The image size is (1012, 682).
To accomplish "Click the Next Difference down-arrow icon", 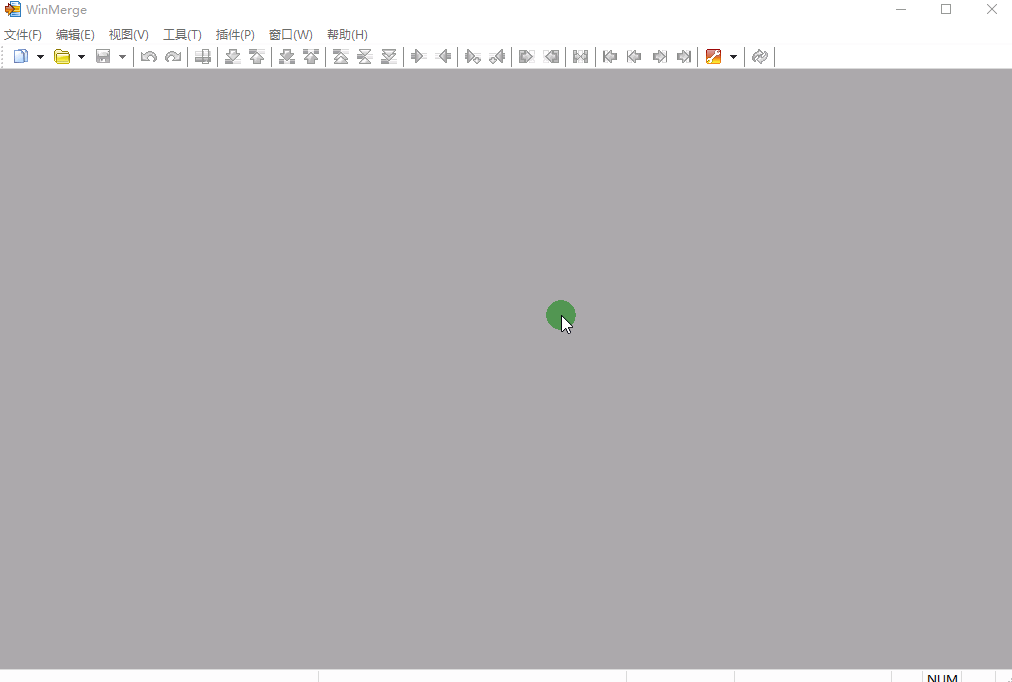I will (x=232, y=57).
